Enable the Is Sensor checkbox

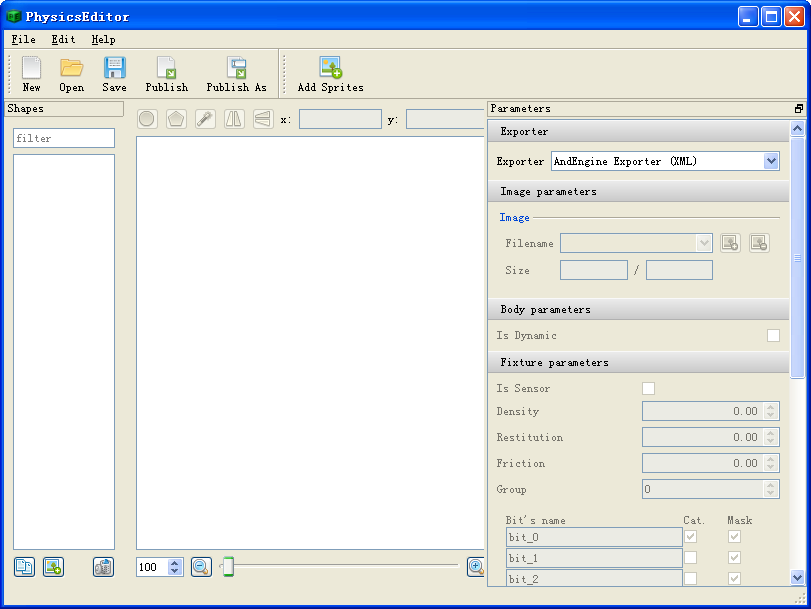[x=648, y=389]
